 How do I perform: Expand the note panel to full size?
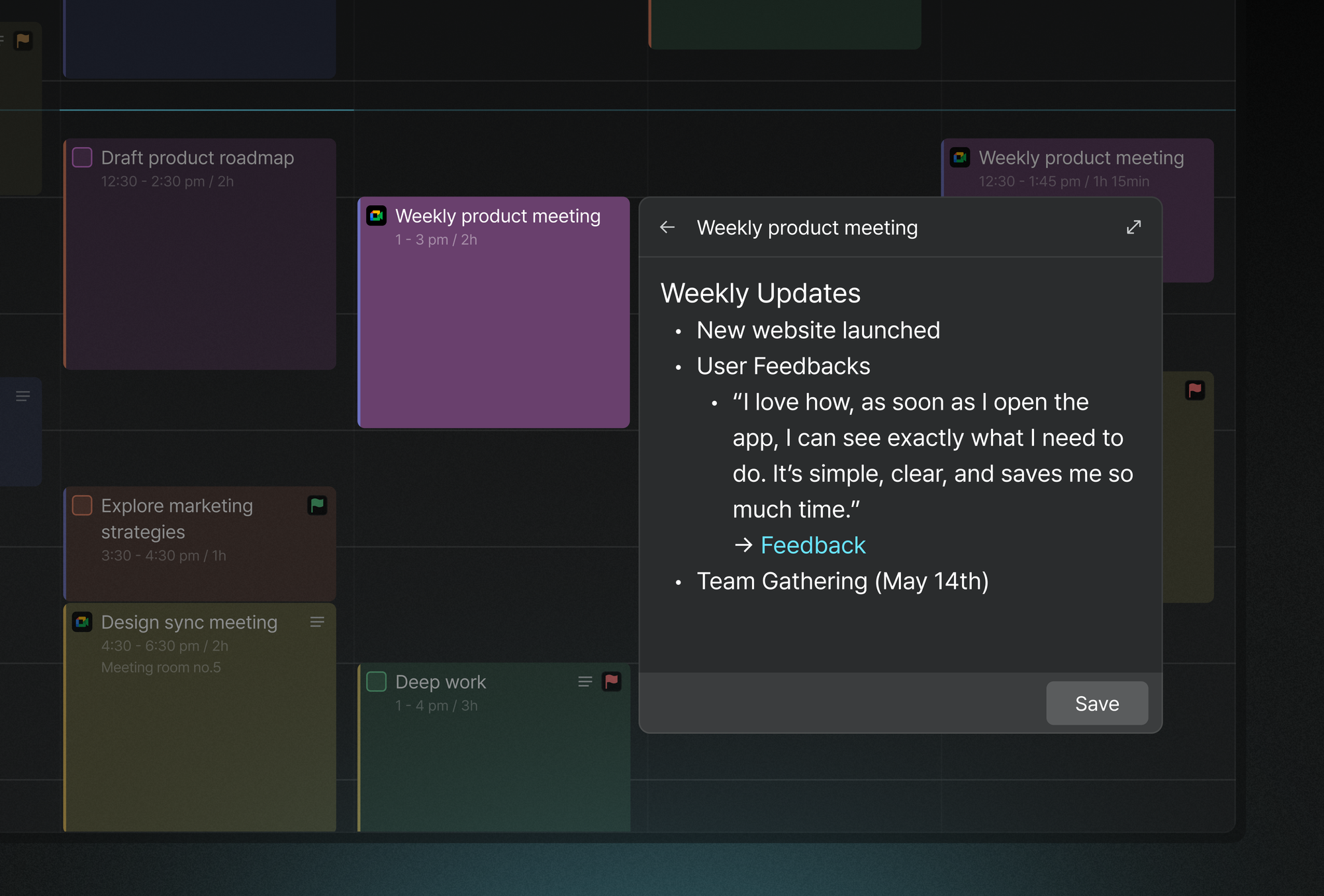1133,228
